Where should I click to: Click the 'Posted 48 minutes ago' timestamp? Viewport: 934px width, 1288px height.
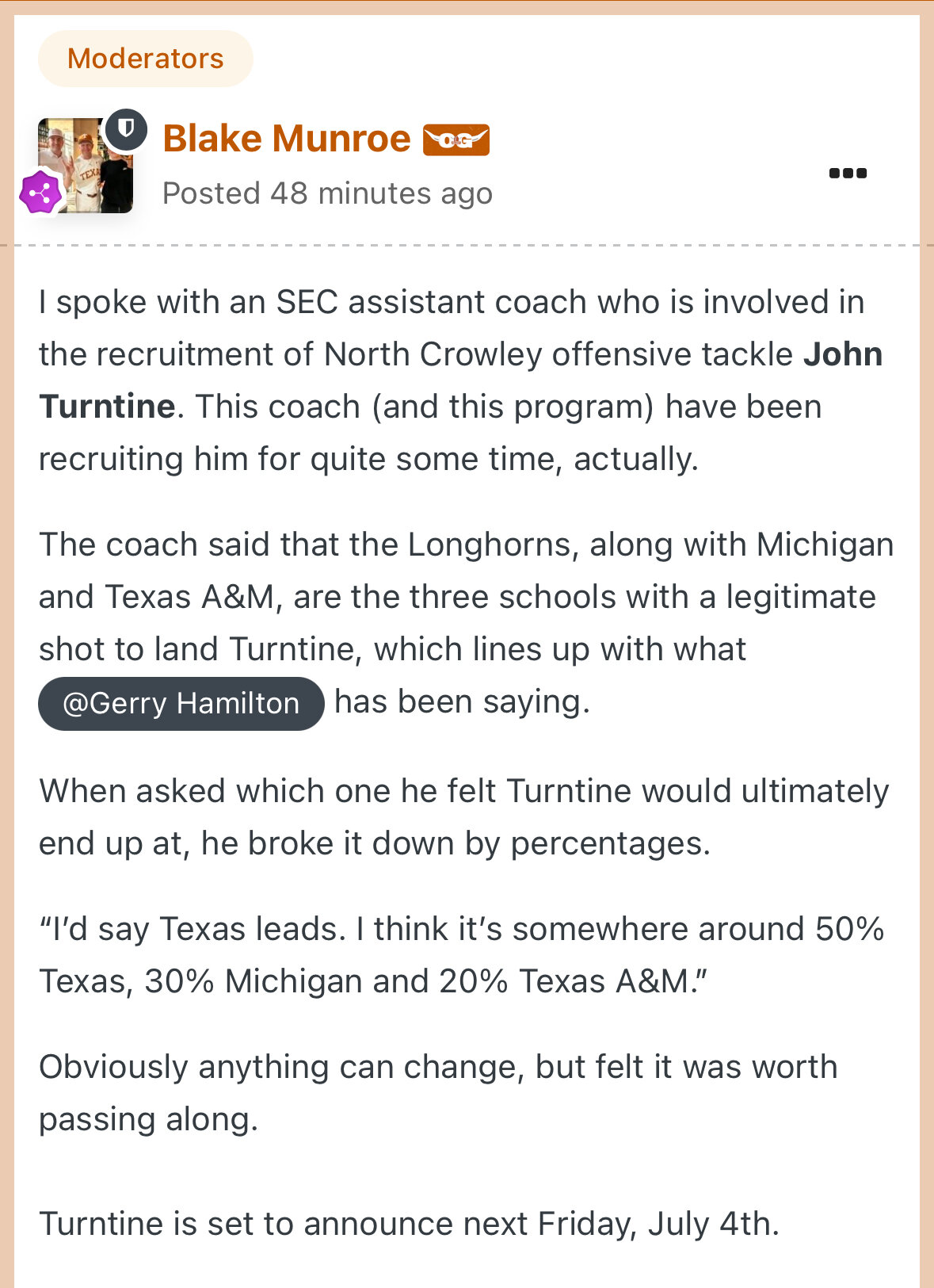[328, 193]
